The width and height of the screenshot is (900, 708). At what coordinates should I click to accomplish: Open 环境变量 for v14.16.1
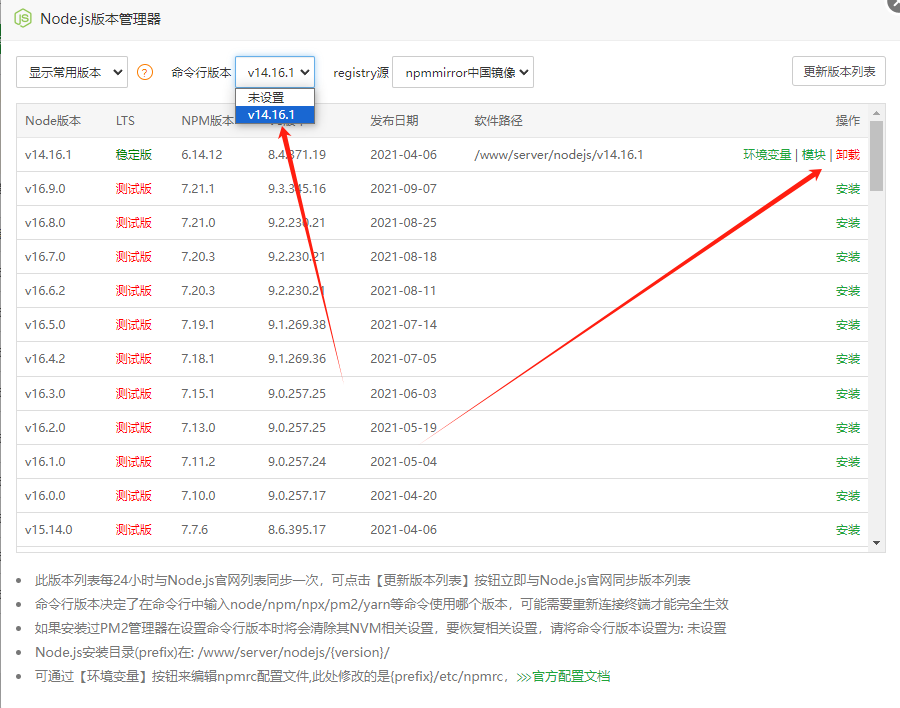tap(767, 155)
